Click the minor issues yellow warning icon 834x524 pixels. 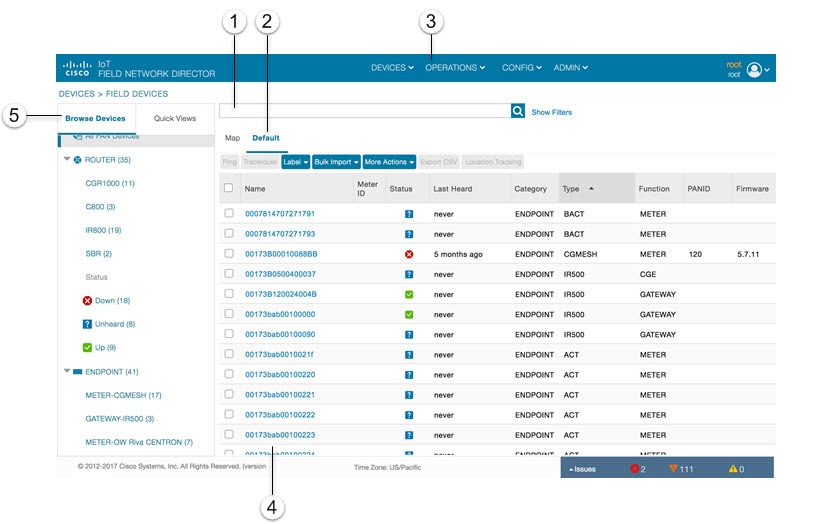coord(733,469)
